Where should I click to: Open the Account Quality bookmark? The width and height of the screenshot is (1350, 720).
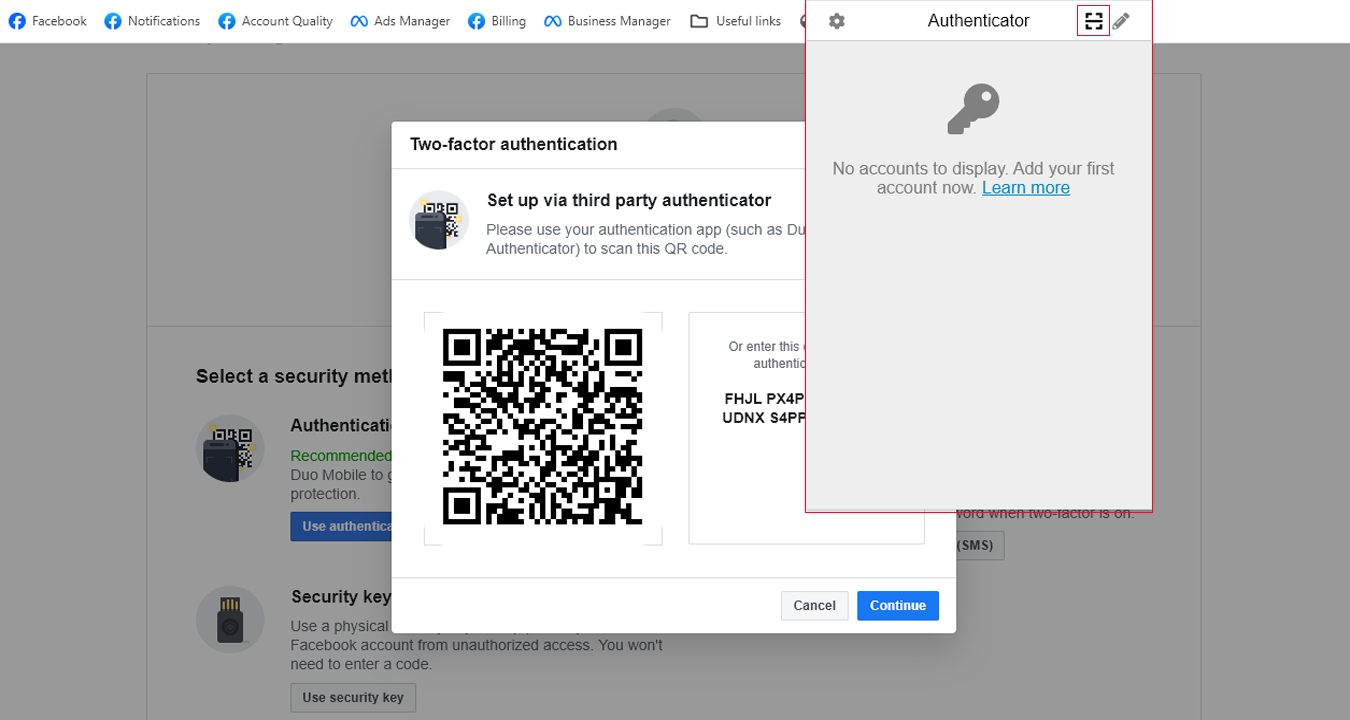tap(275, 21)
